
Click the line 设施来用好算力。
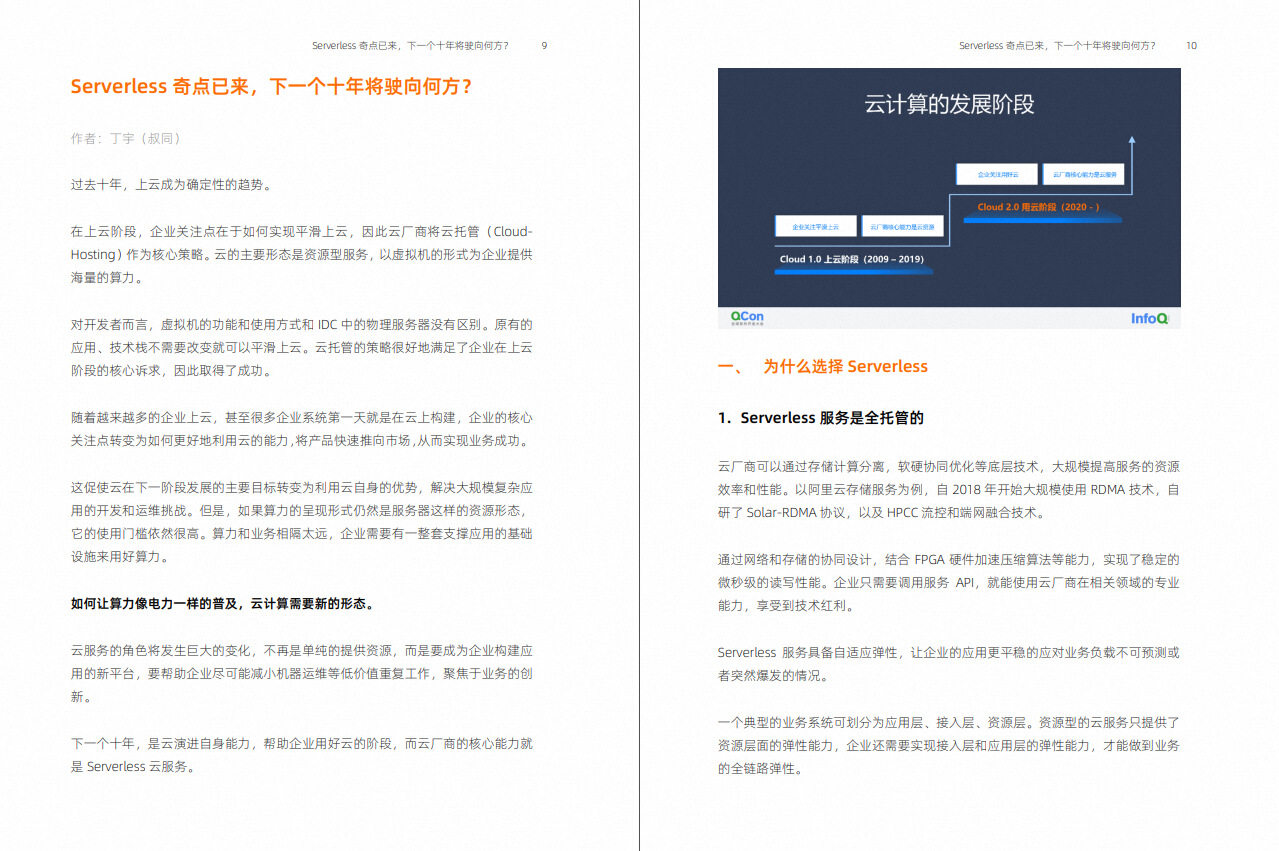tap(120, 557)
